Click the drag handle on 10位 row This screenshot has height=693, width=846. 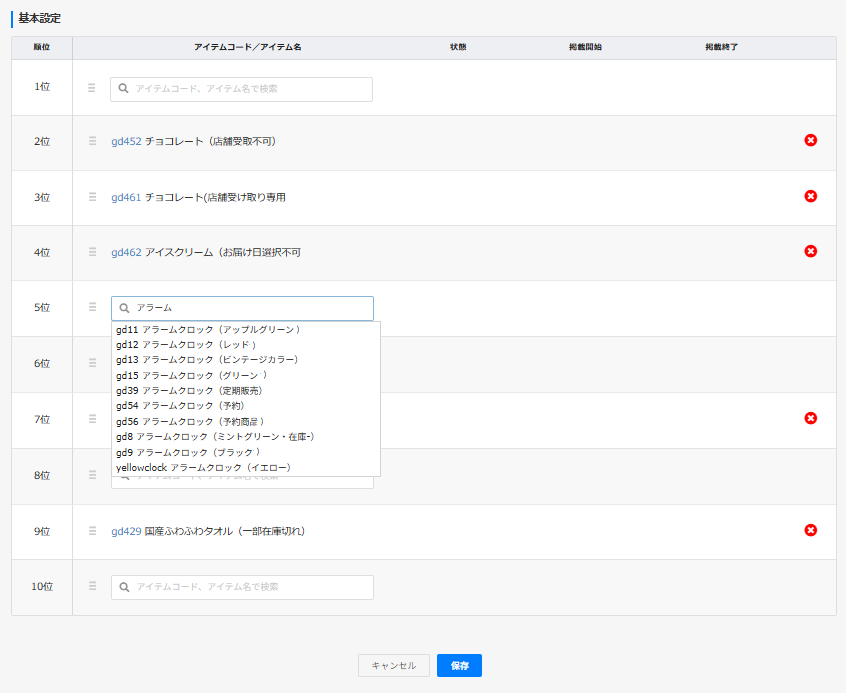[92, 586]
